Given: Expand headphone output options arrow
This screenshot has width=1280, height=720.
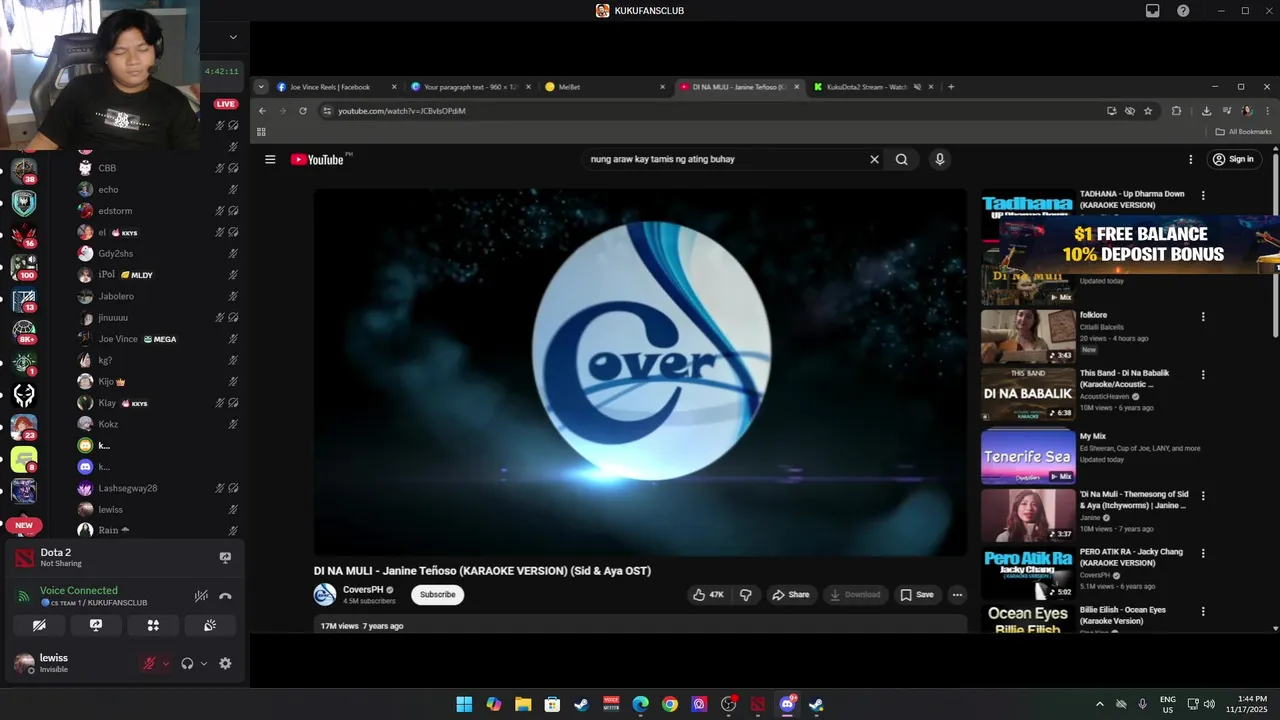Looking at the screenshot, I should 204,663.
